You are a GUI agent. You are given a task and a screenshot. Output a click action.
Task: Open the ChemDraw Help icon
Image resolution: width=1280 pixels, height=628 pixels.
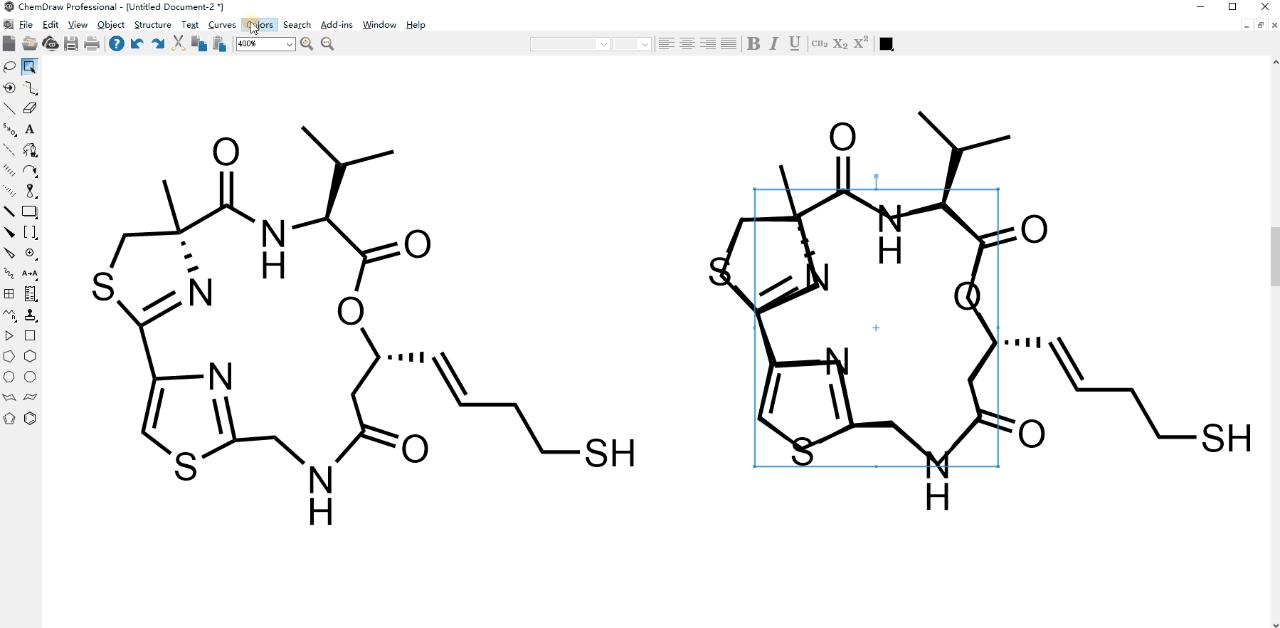coord(116,43)
